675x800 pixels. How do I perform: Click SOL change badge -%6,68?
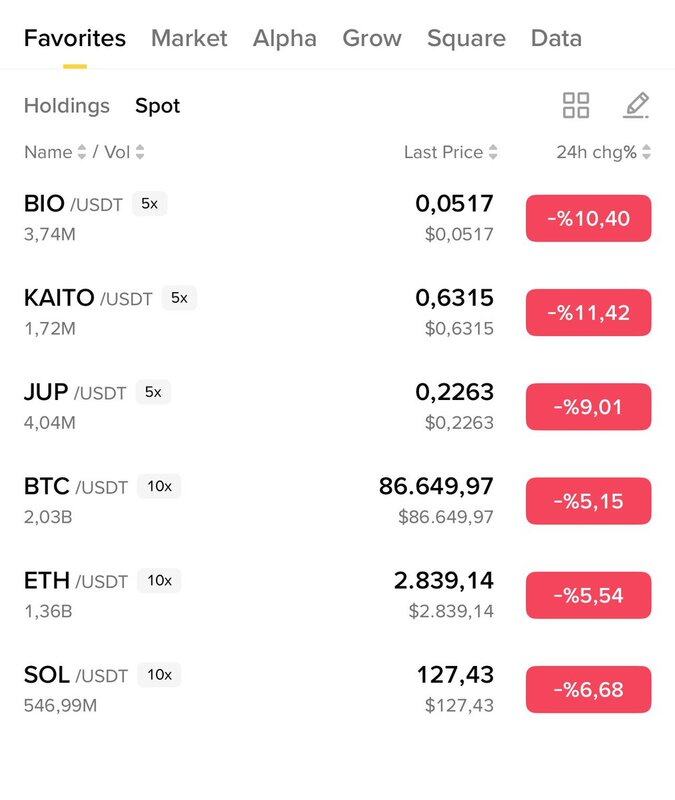(x=588, y=690)
